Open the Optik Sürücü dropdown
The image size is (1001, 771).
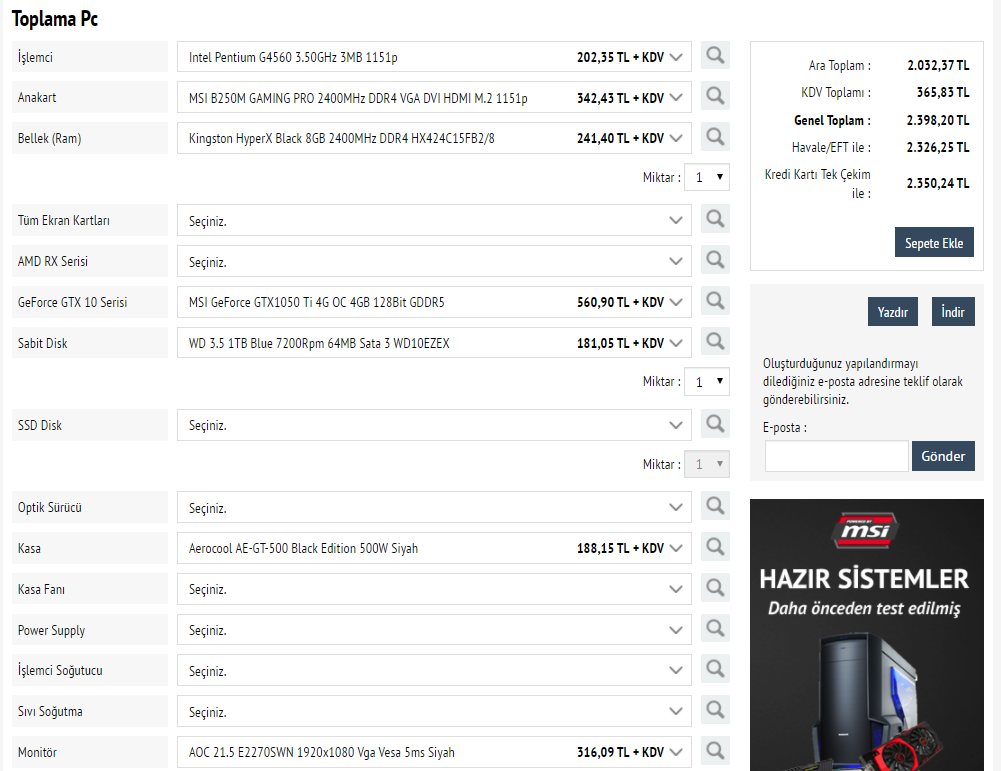click(x=434, y=507)
